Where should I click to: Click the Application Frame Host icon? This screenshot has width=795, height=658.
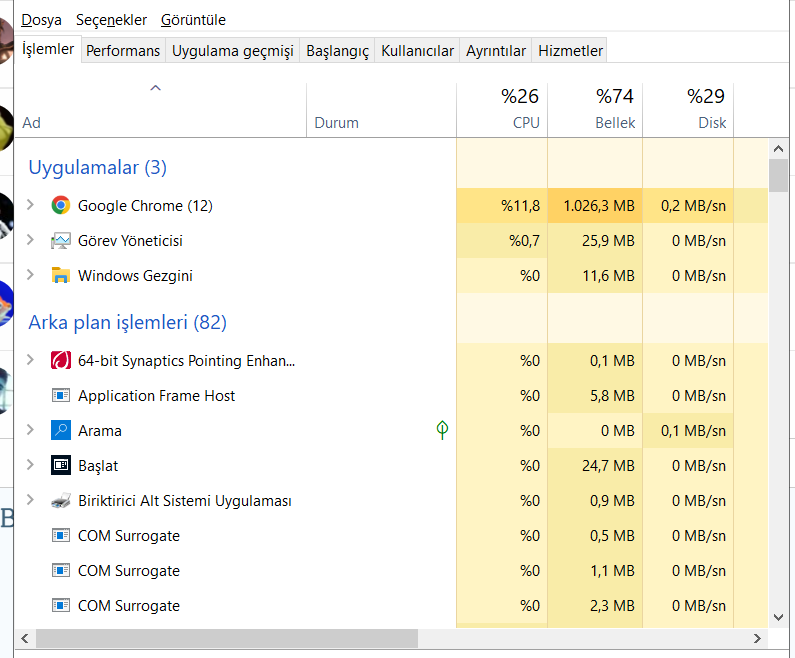coord(61,396)
